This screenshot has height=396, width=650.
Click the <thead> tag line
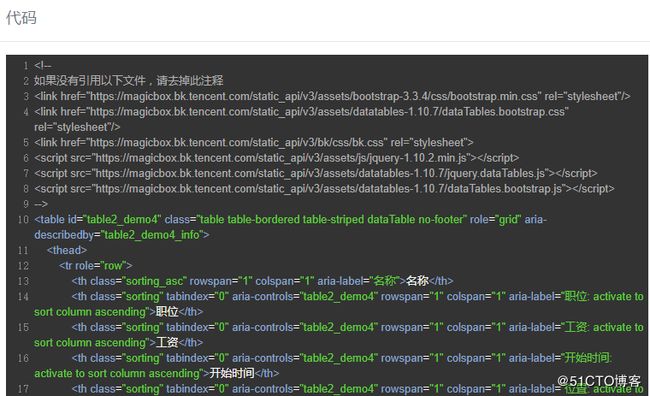[x=67, y=250]
